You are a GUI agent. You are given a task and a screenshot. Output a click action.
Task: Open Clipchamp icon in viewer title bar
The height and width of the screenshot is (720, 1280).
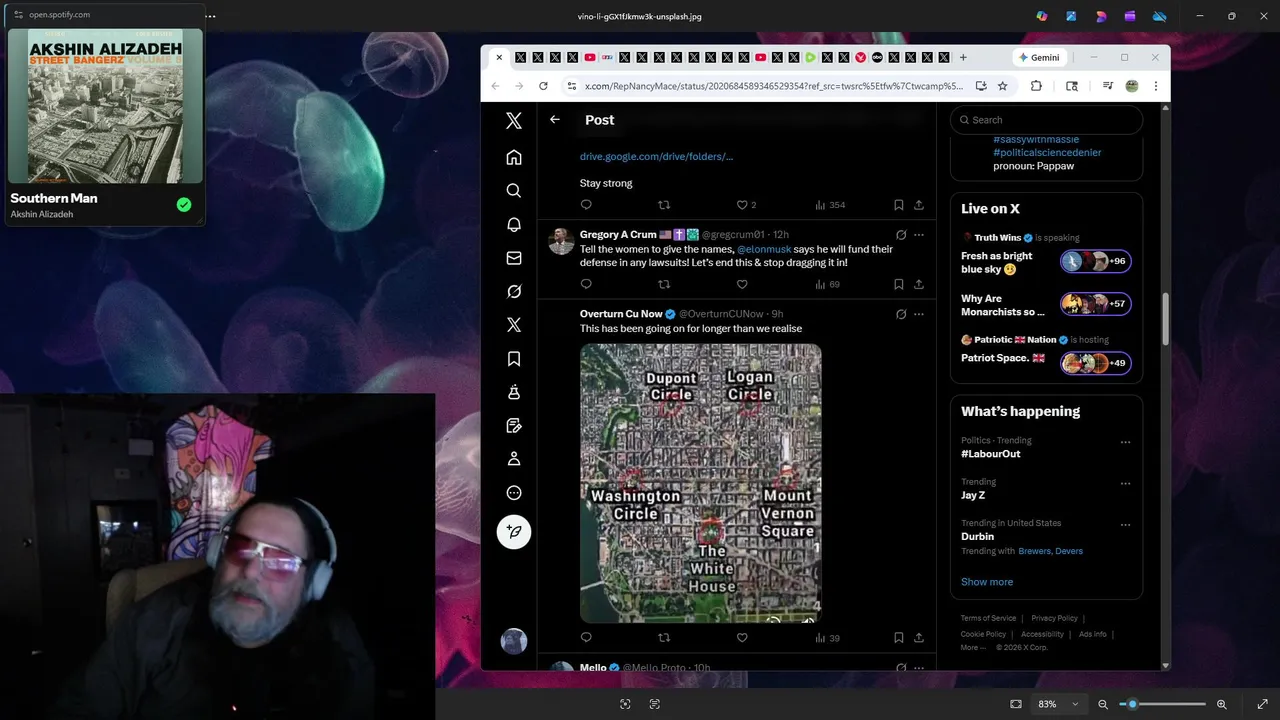click(x=1130, y=16)
